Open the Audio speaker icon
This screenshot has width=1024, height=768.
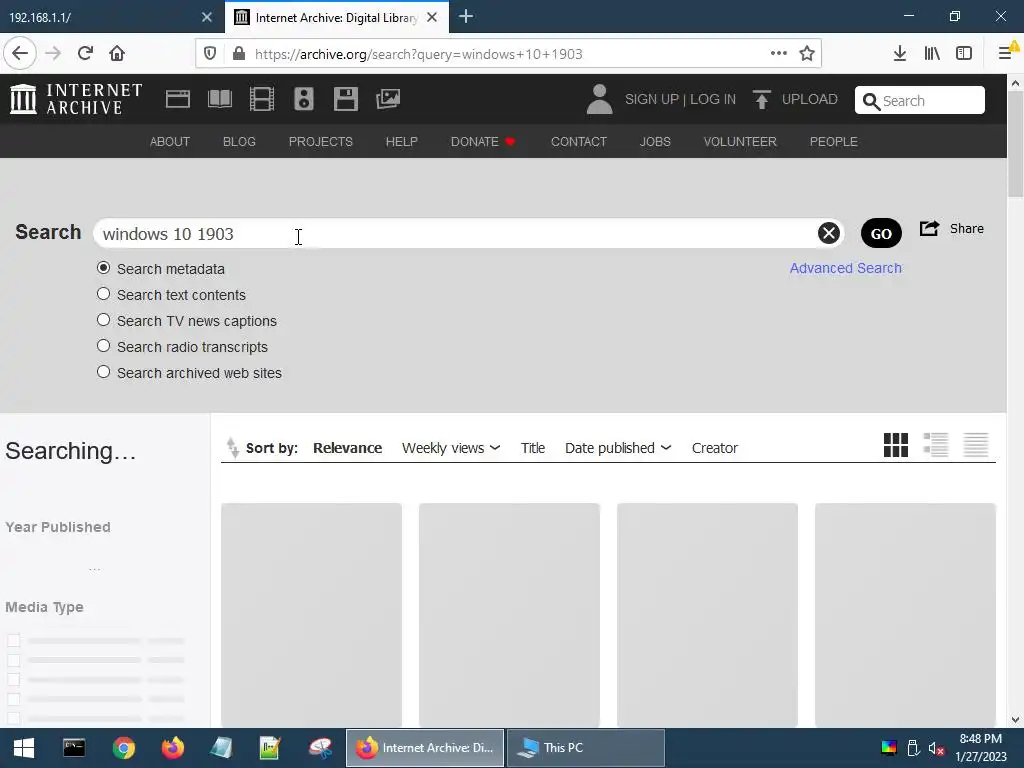point(304,99)
